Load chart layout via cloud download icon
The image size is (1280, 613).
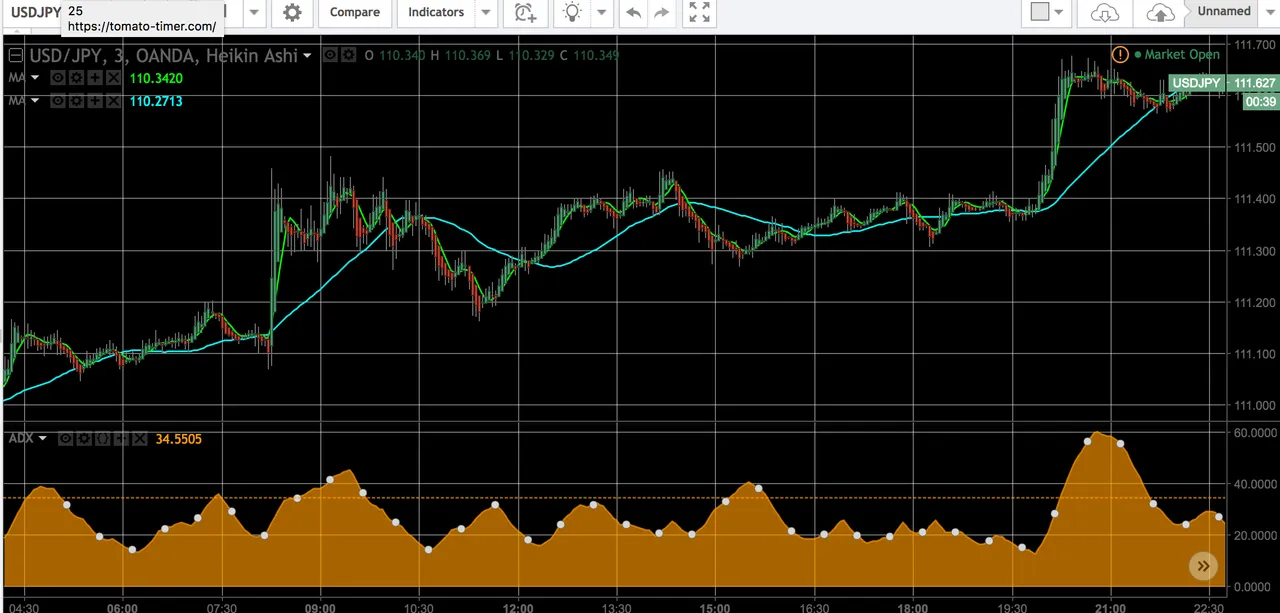(x=1104, y=13)
